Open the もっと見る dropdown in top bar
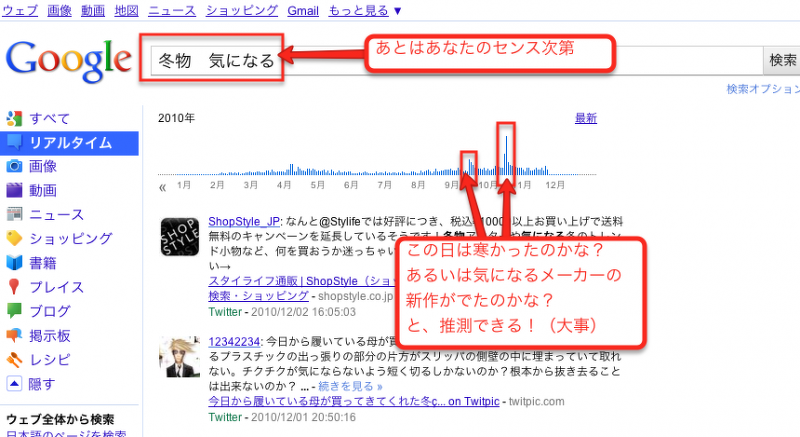The width and height of the screenshot is (800, 437). point(365,10)
